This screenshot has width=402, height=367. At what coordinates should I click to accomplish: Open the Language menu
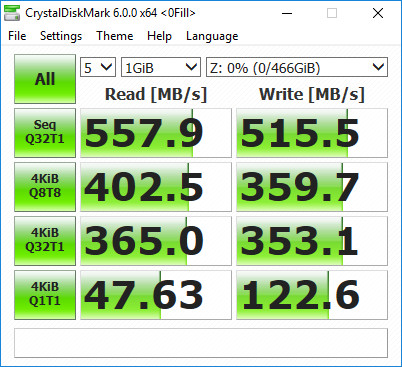(x=212, y=36)
